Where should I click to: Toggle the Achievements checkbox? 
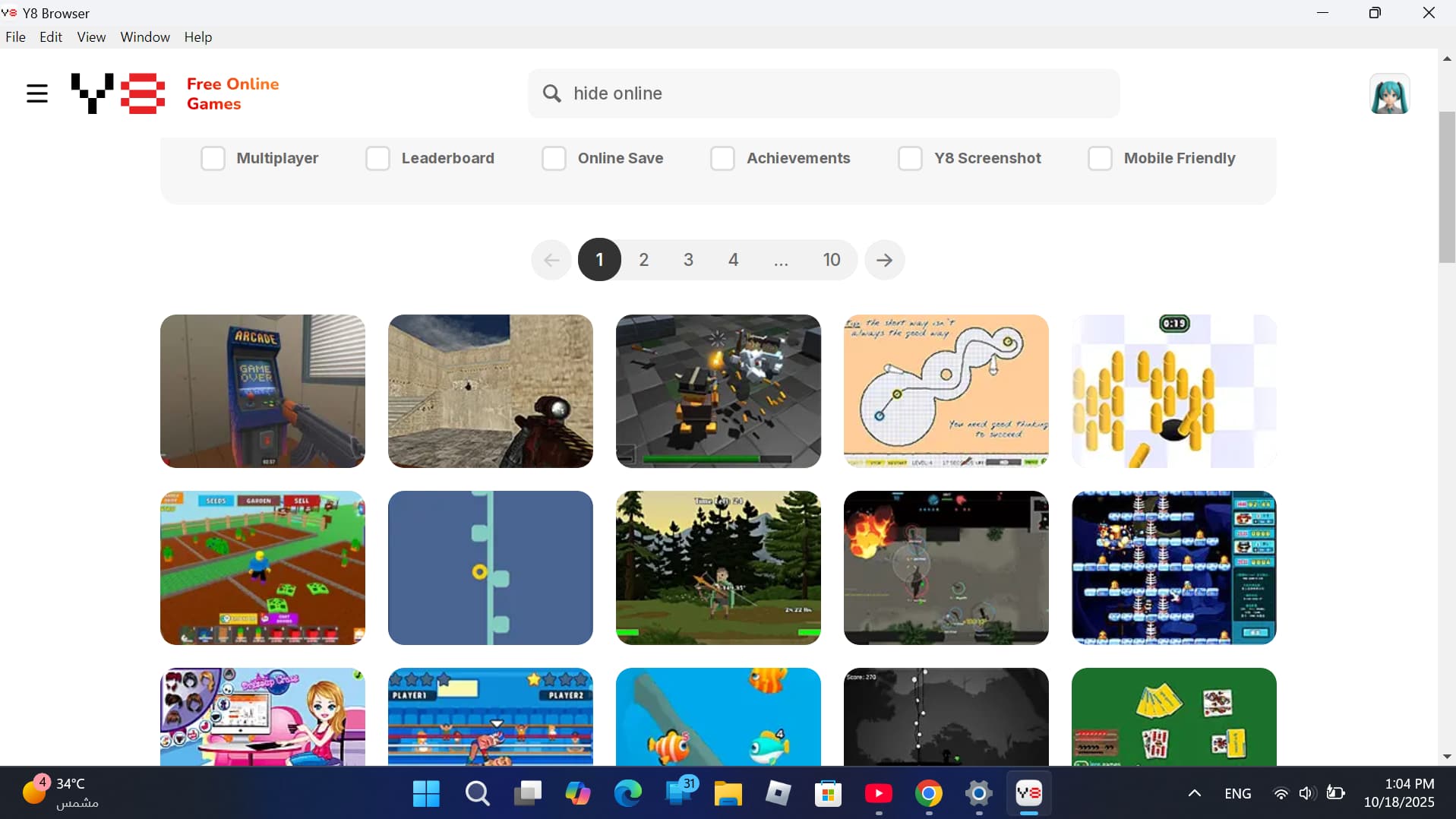pyautogui.click(x=722, y=158)
